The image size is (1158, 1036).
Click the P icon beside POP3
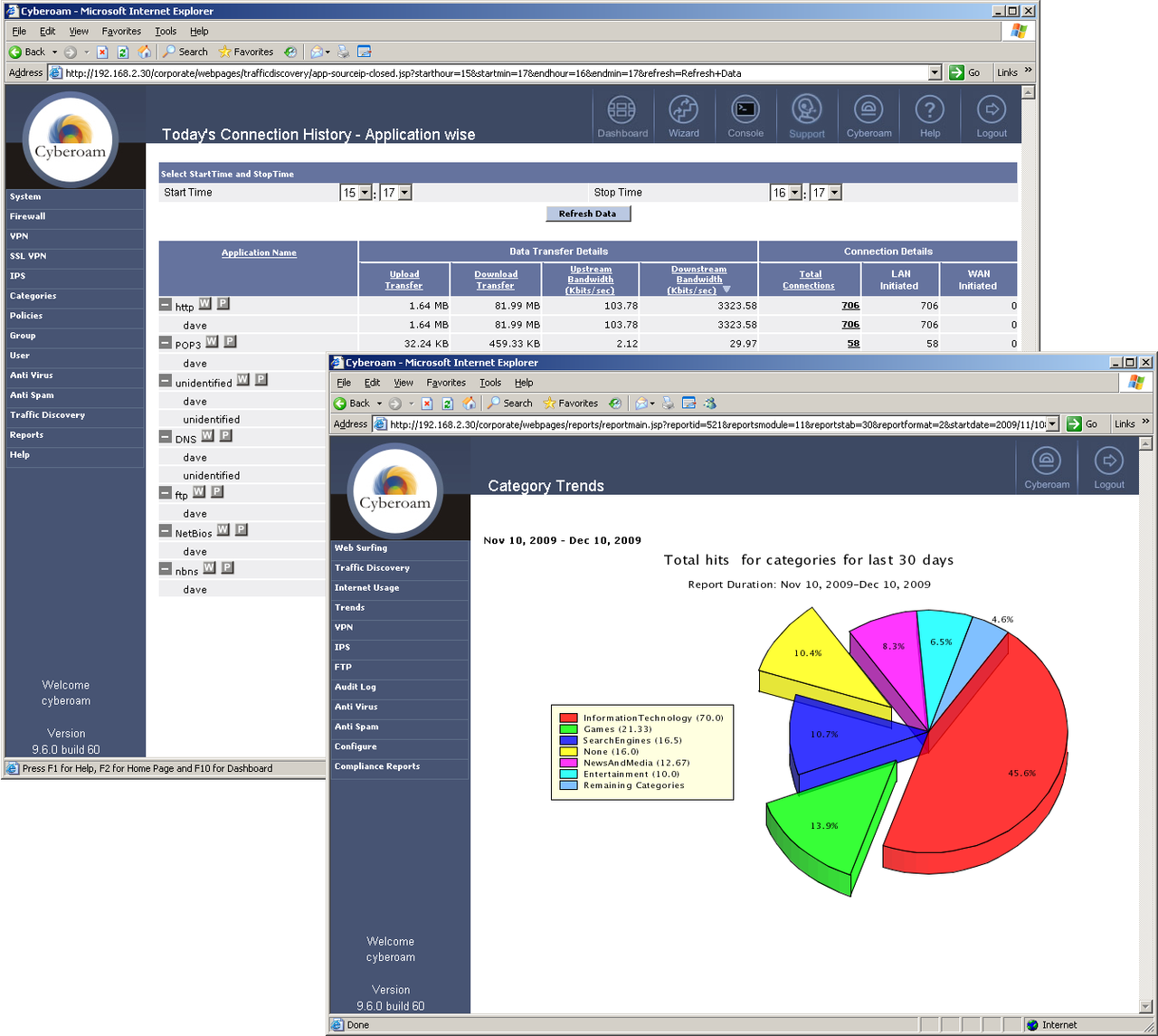click(230, 342)
